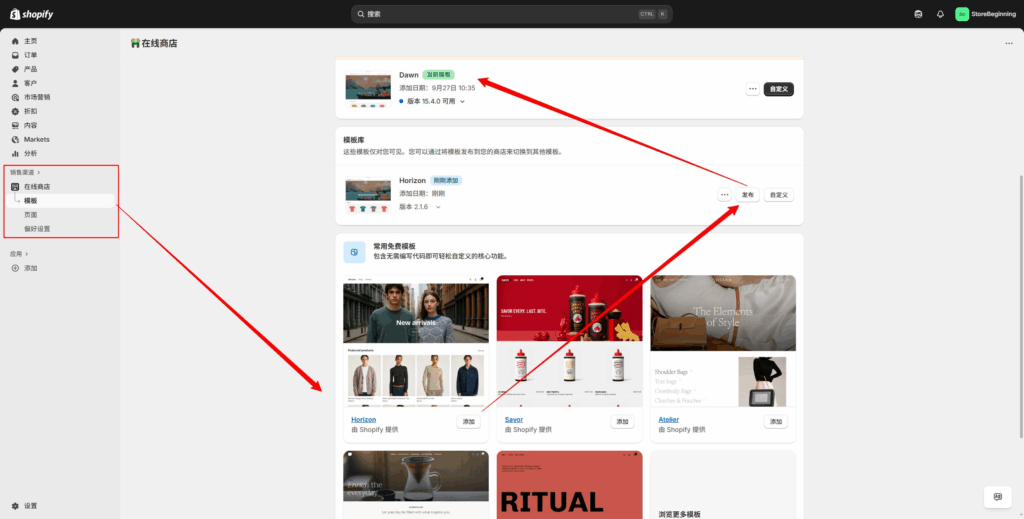Open the page's top-right more options menu
Screen dimensions: 1024x519
tap(1008, 44)
